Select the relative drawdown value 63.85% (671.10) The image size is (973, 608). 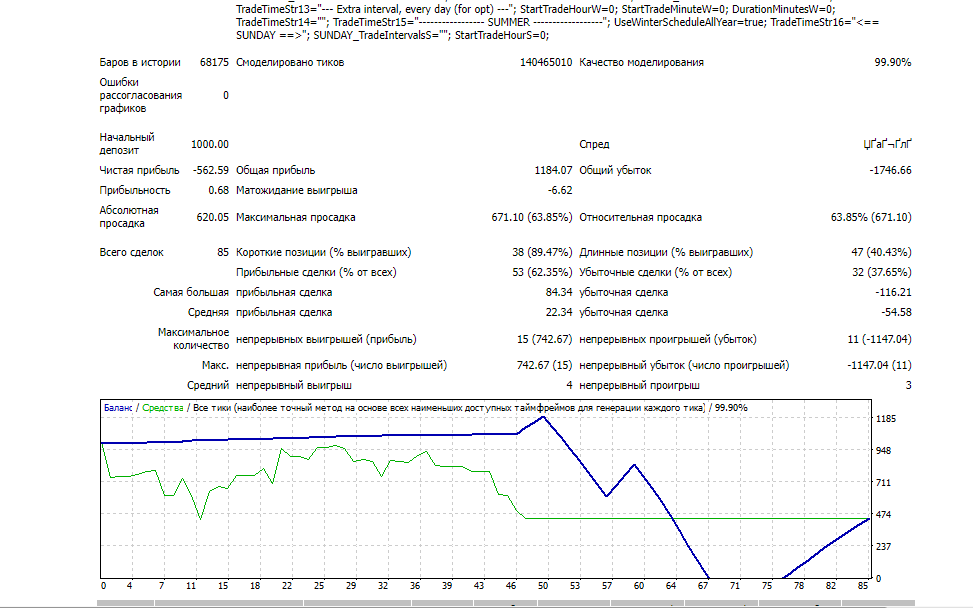point(871,218)
